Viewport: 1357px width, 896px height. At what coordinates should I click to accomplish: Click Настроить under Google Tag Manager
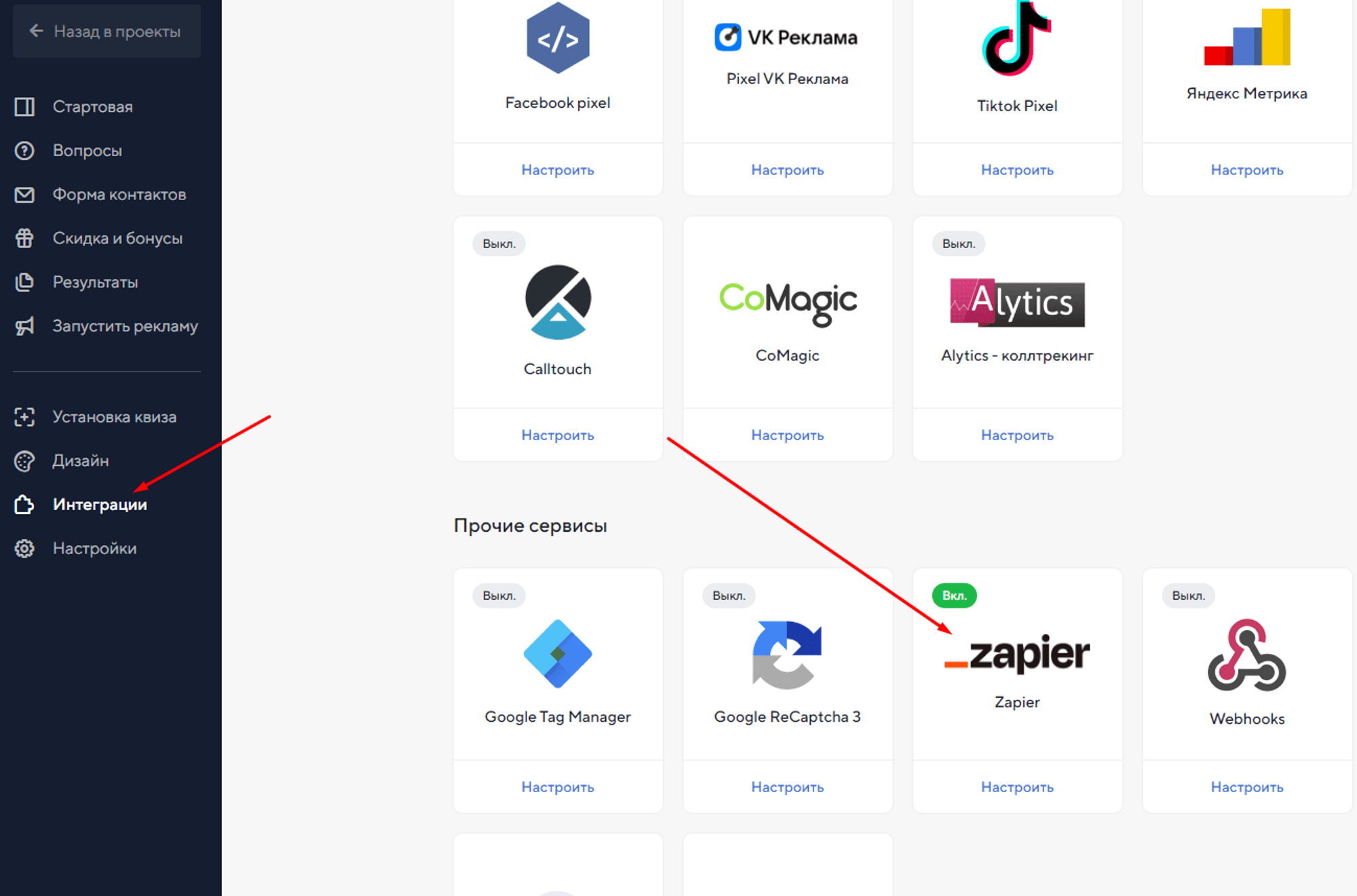(558, 787)
